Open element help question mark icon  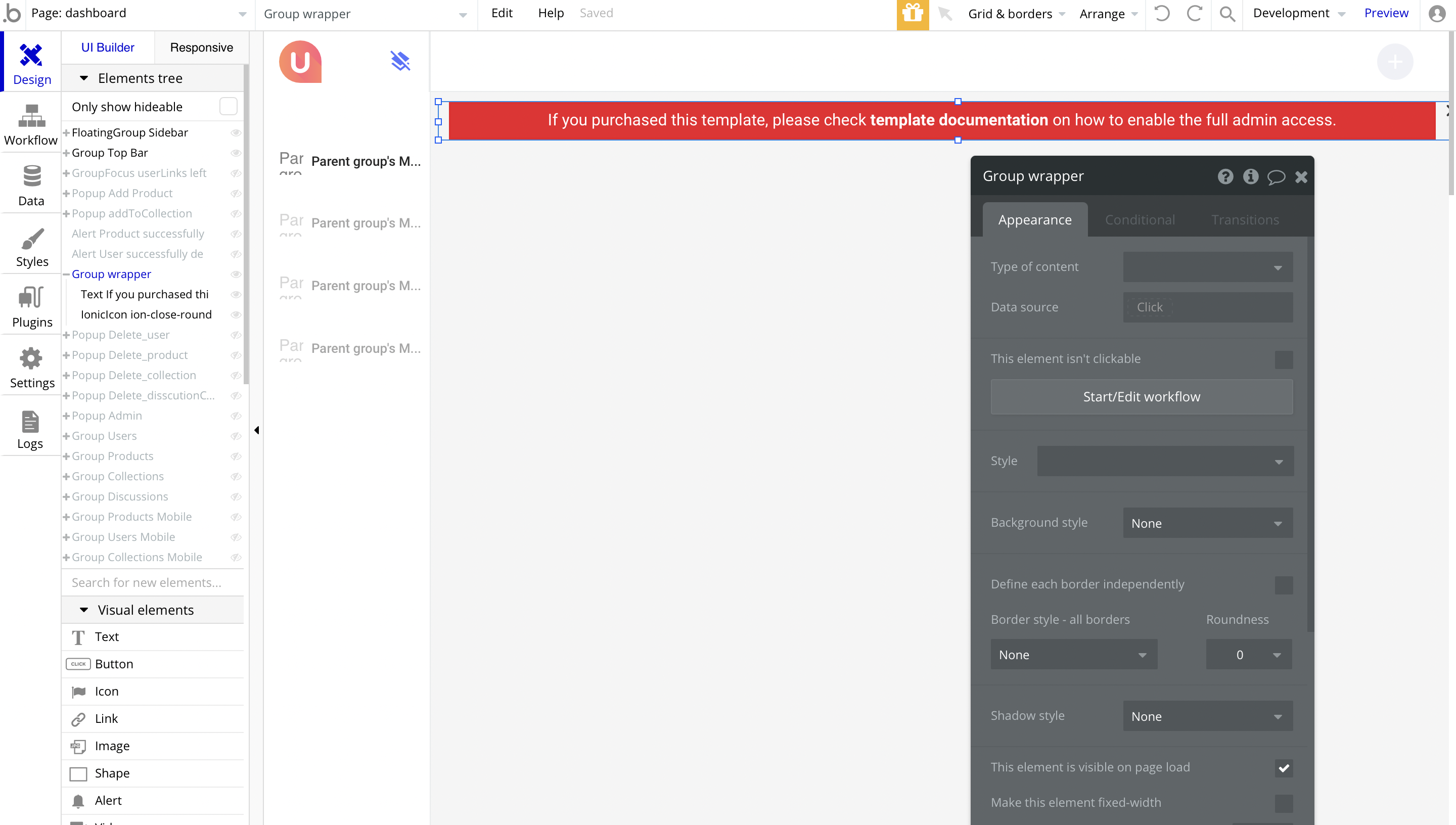pos(1225,177)
